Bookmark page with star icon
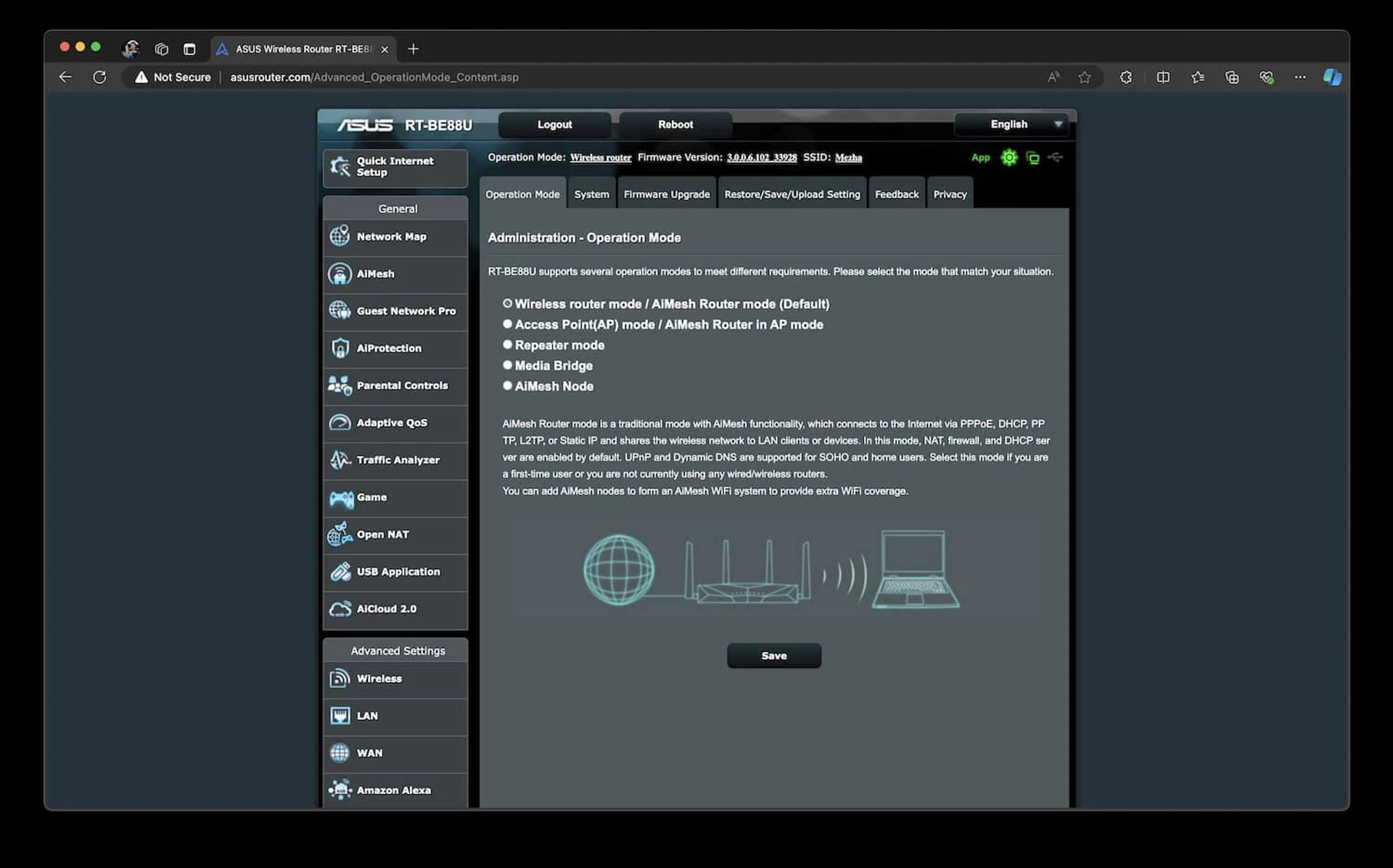The image size is (1393, 868). click(x=1084, y=77)
